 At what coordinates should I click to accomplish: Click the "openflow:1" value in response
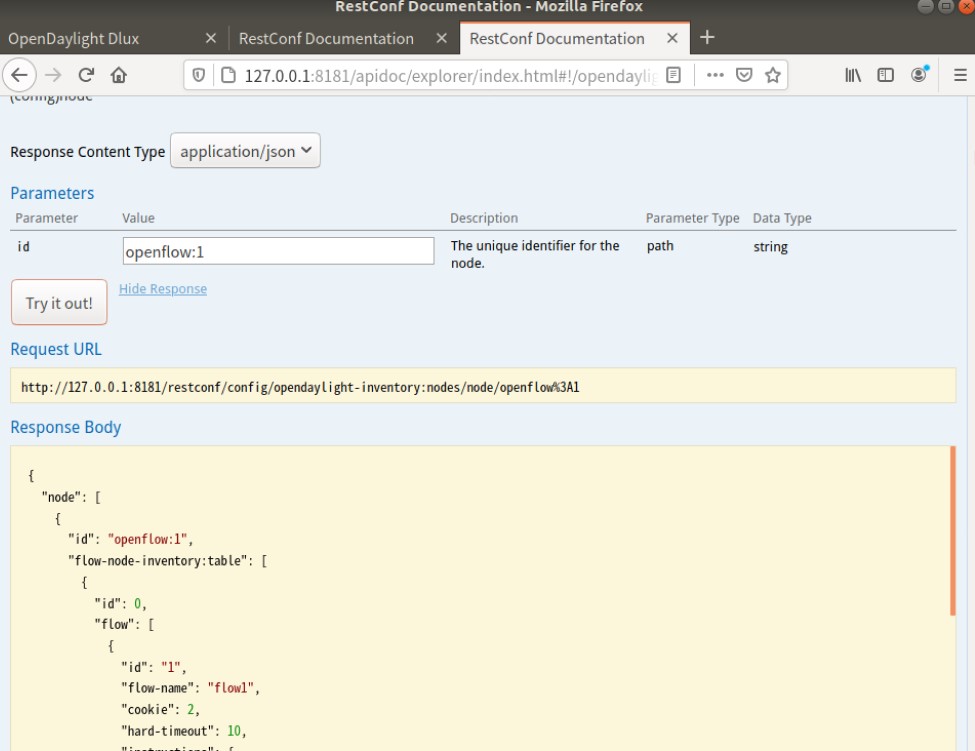[147, 539]
